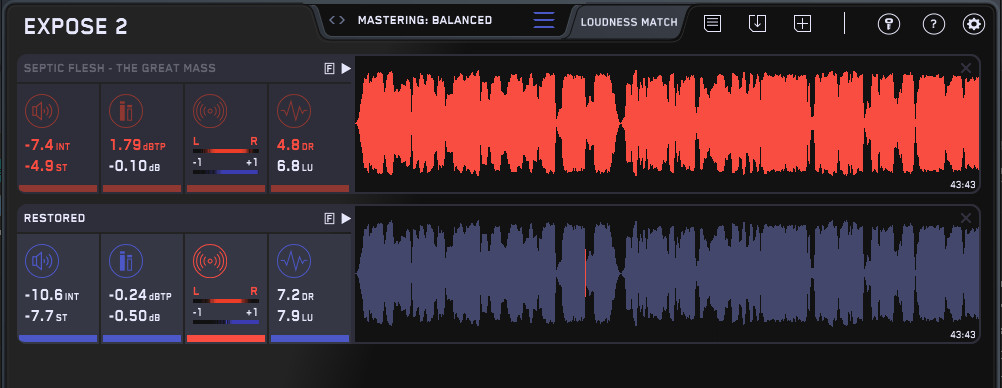The image size is (1002, 388).
Task: Click the loudness speaker icon in Restored track
Action: click(42, 261)
